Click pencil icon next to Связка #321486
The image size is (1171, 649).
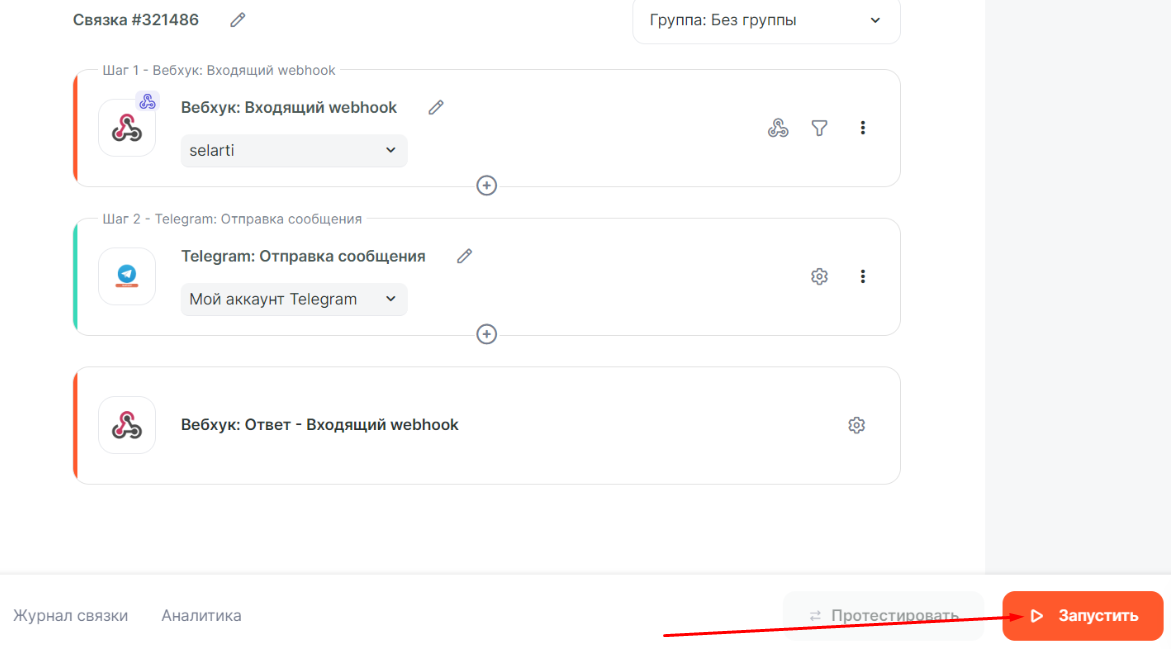click(237, 20)
